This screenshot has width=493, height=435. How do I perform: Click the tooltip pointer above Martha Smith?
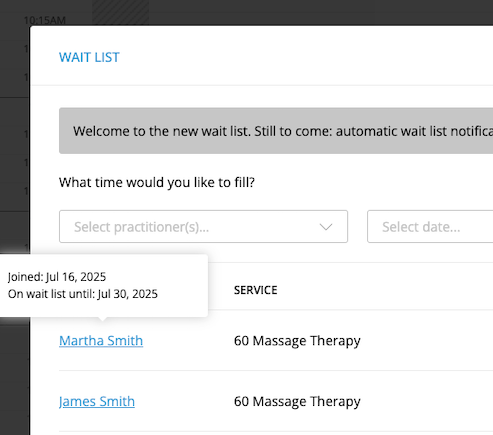tap(103, 319)
